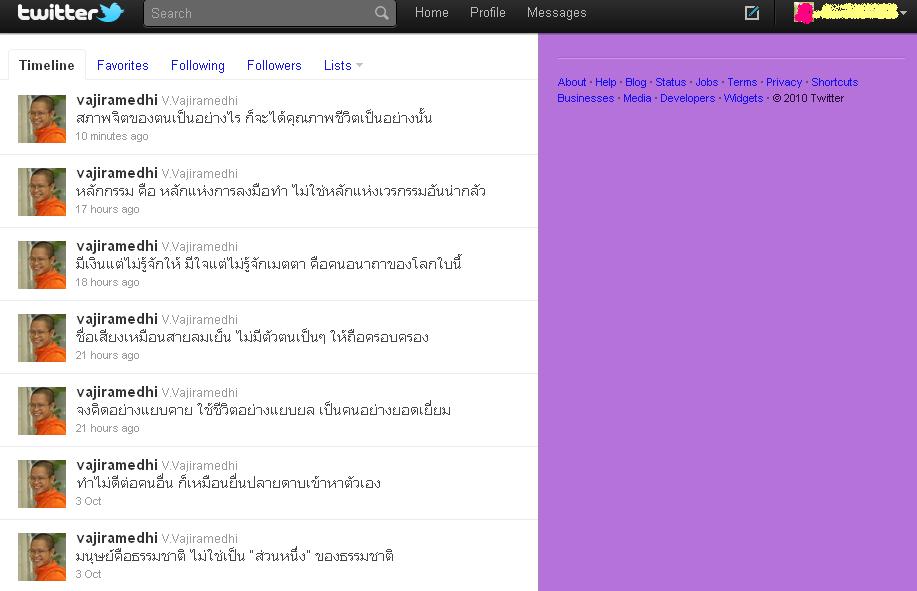
Task: Click vajiramedhi username on 10 minutes ago tweet
Action: point(117,101)
